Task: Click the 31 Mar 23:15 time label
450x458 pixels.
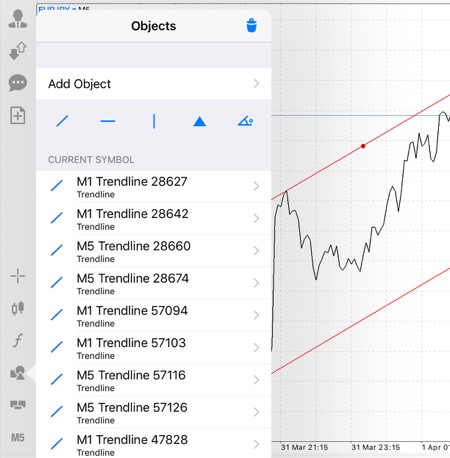Action: point(375,447)
